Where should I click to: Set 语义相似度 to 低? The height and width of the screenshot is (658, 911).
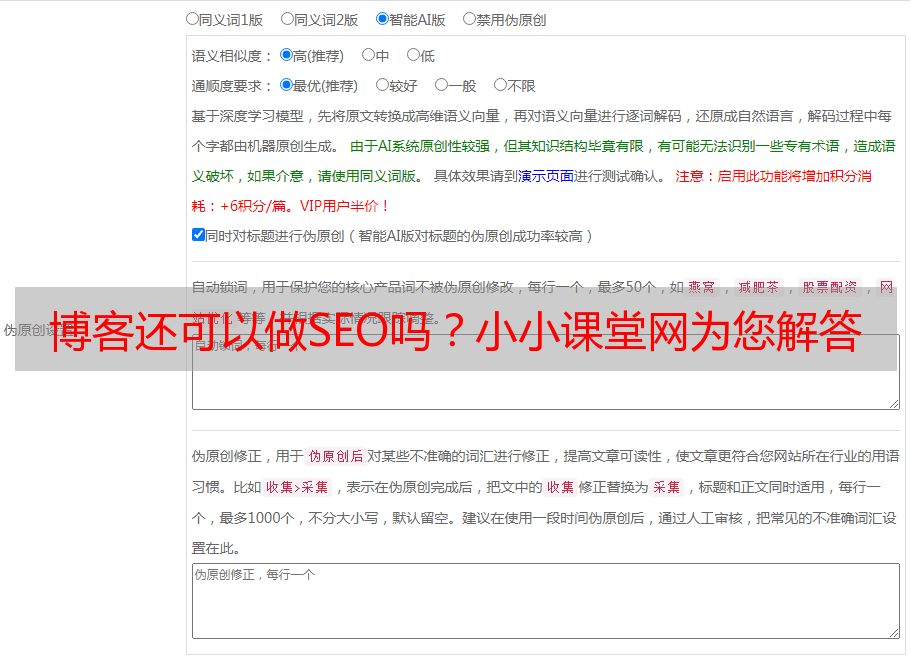[x=413, y=55]
